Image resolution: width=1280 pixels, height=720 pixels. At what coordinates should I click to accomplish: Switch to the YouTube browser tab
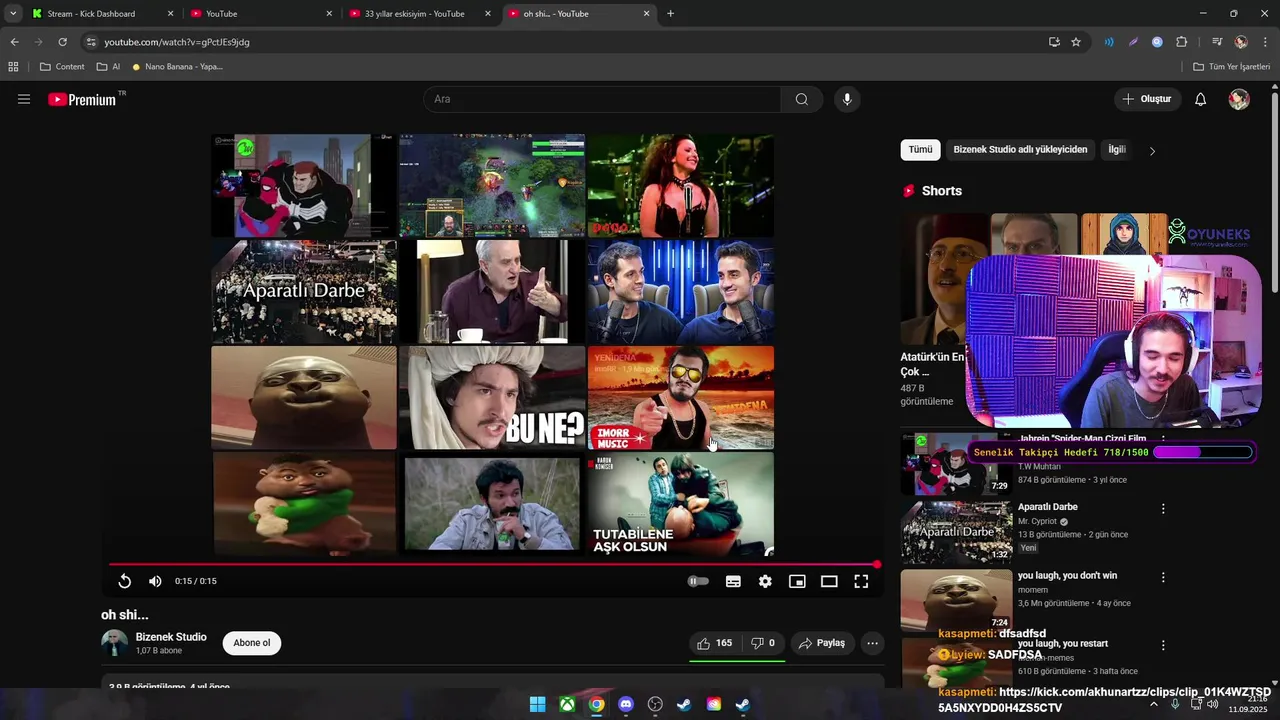click(262, 14)
